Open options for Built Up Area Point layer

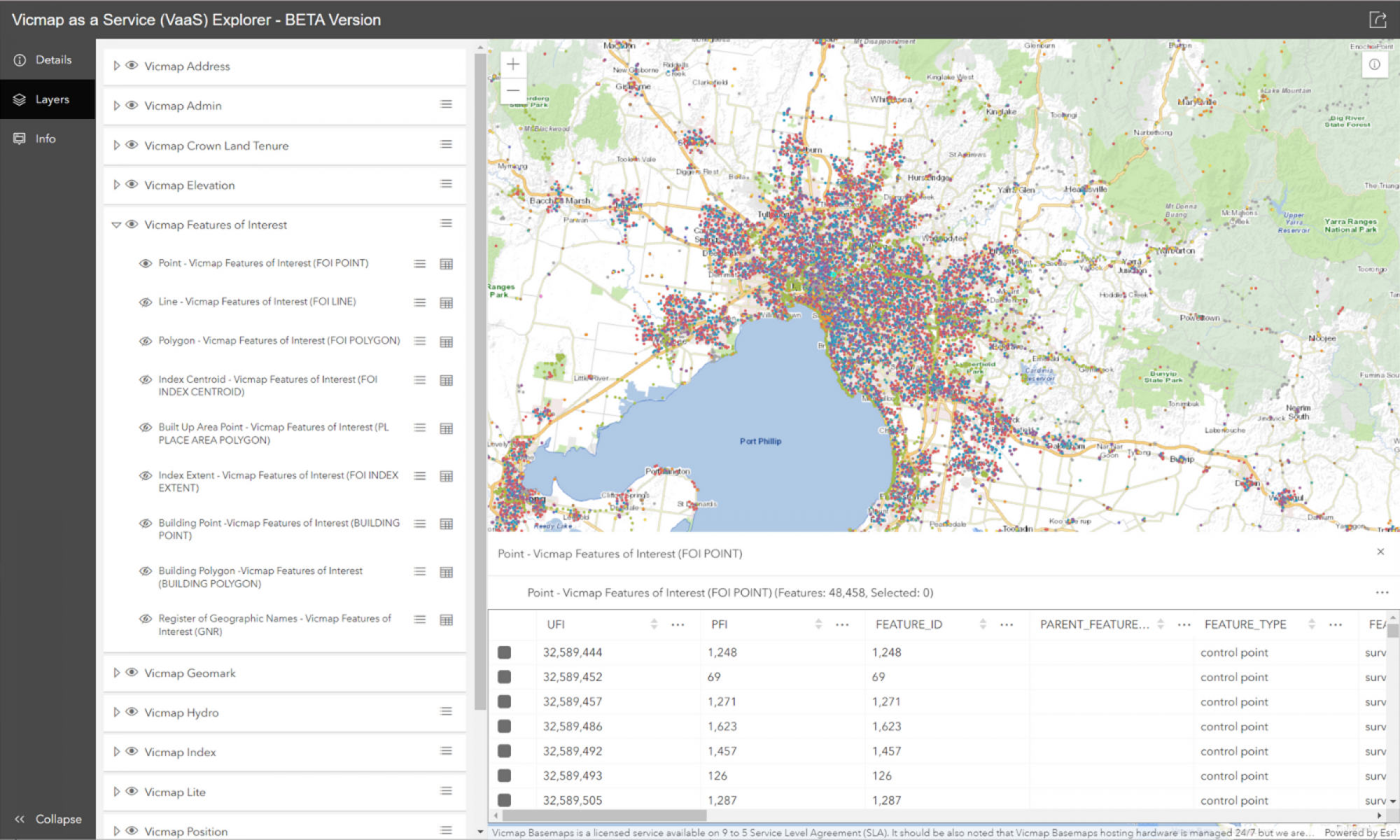coord(420,428)
